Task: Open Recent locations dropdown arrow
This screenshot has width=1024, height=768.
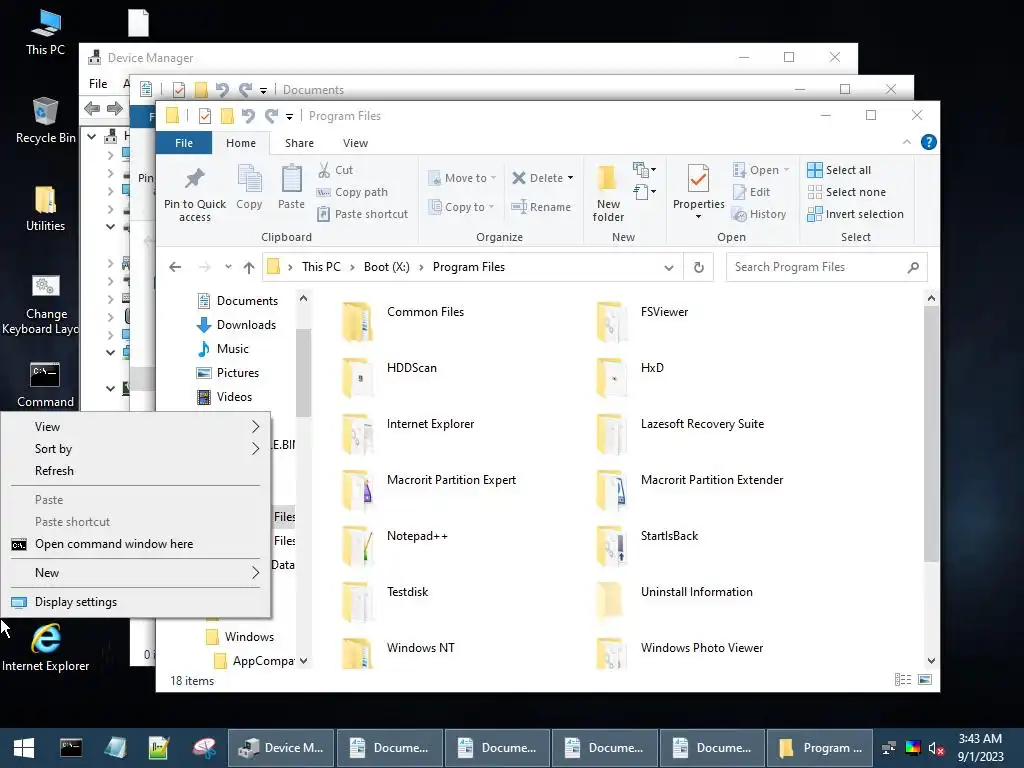Action: tap(228, 267)
